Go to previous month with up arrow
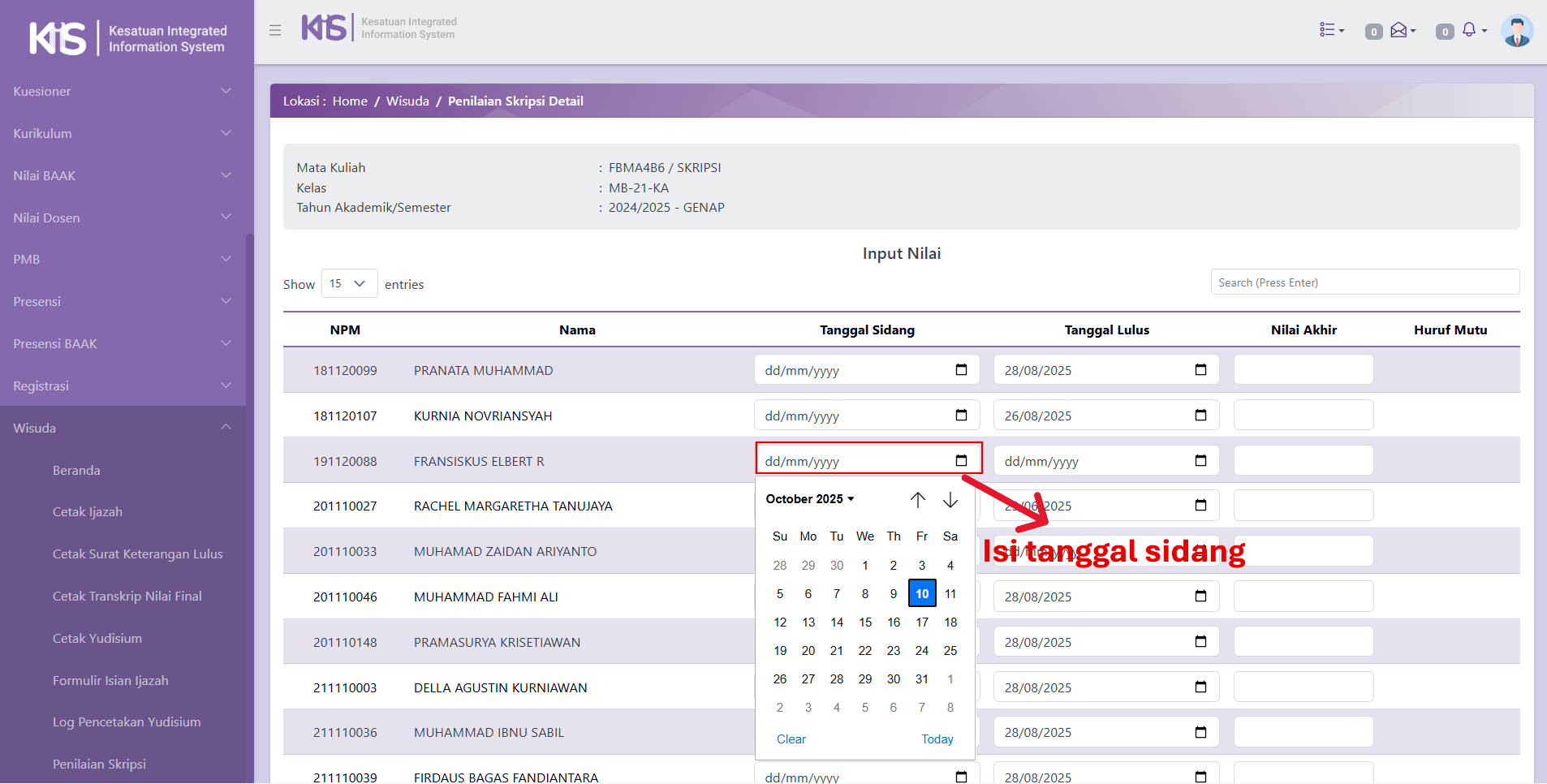The width and height of the screenshot is (1547, 784). coord(917,500)
